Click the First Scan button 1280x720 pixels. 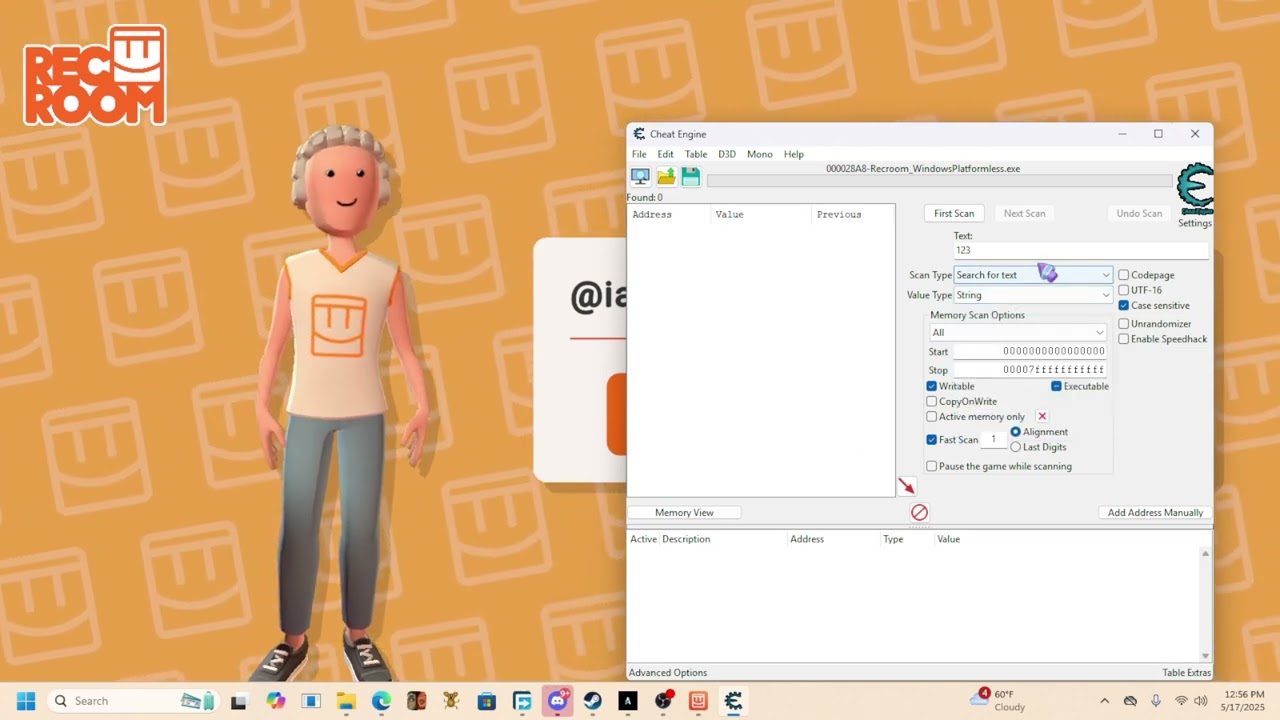point(954,213)
